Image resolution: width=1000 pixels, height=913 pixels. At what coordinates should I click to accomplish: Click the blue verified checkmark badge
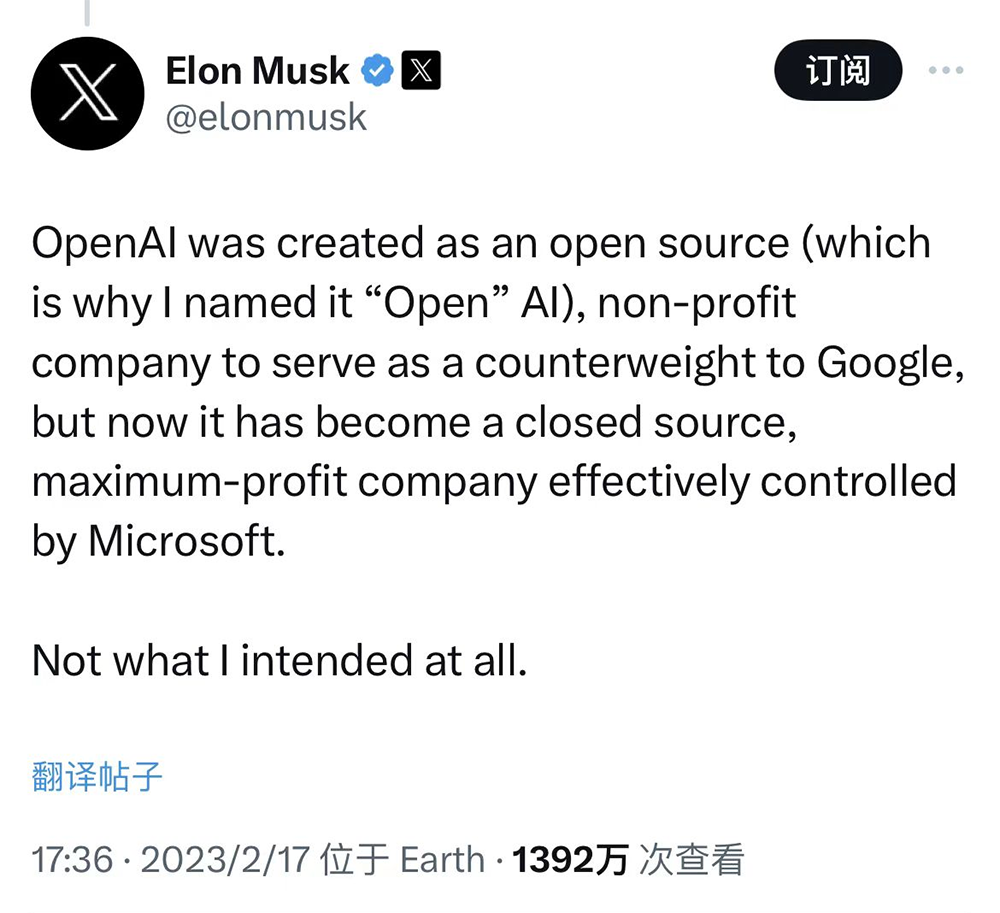coord(377,70)
